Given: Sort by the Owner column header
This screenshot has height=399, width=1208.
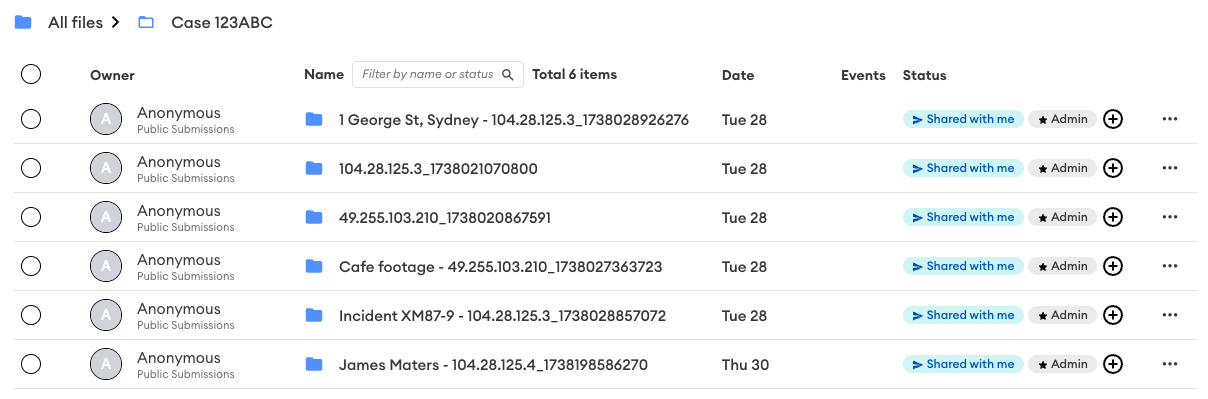Looking at the screenshot, I should [112, 75].
